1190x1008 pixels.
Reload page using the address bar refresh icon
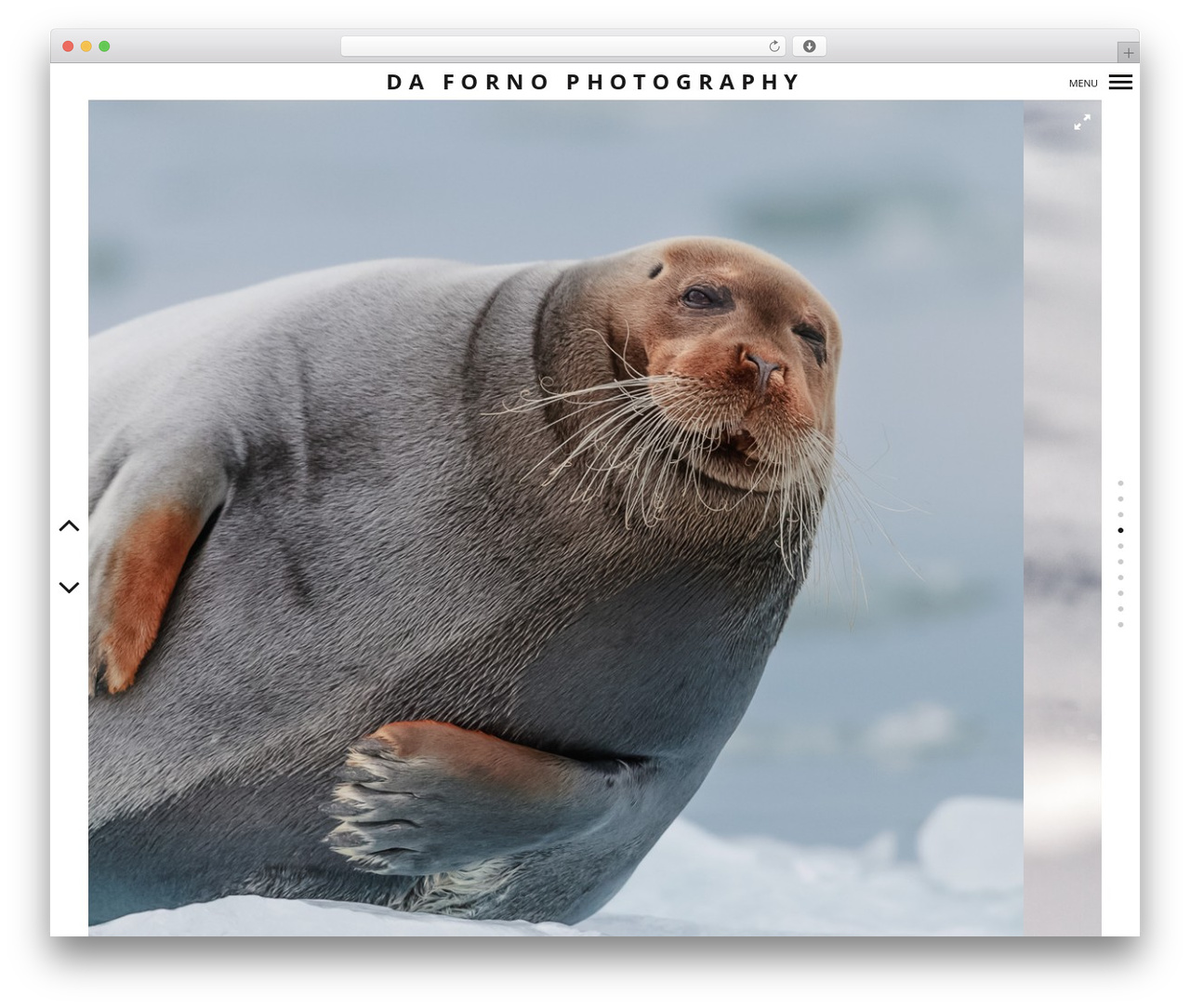773,46
